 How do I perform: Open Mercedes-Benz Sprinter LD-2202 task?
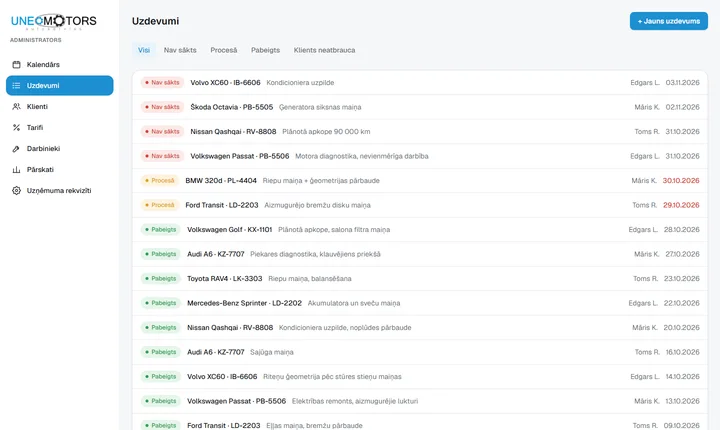pos(420,303)
